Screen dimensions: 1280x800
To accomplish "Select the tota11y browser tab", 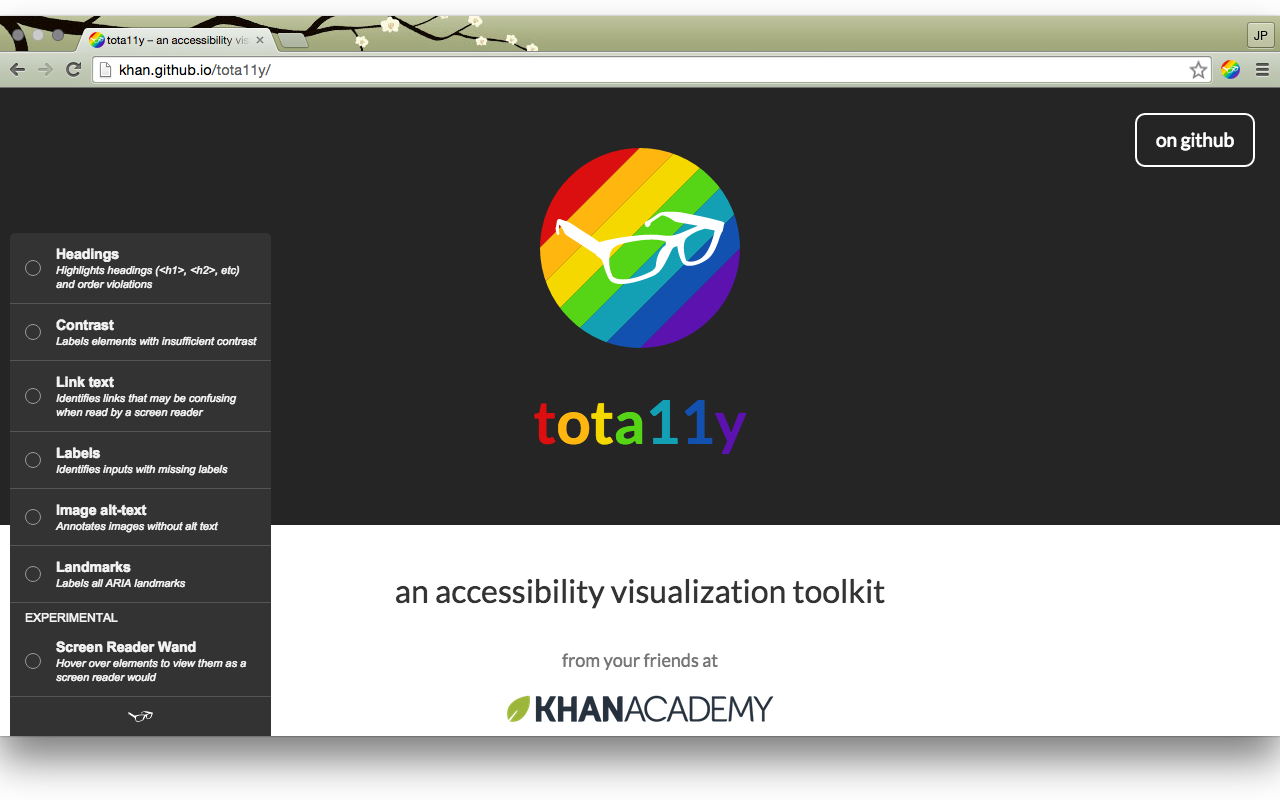I will click(x=178, y=40).
